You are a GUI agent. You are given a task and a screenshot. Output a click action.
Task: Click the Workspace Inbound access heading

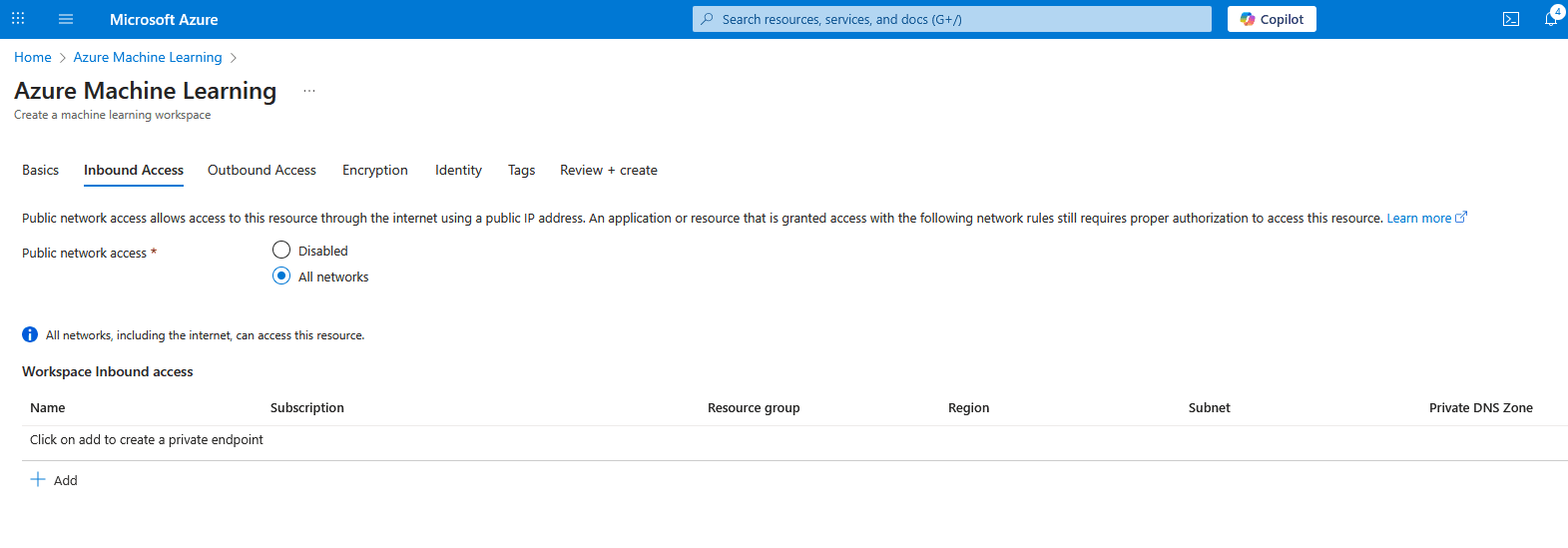(108, 371)
